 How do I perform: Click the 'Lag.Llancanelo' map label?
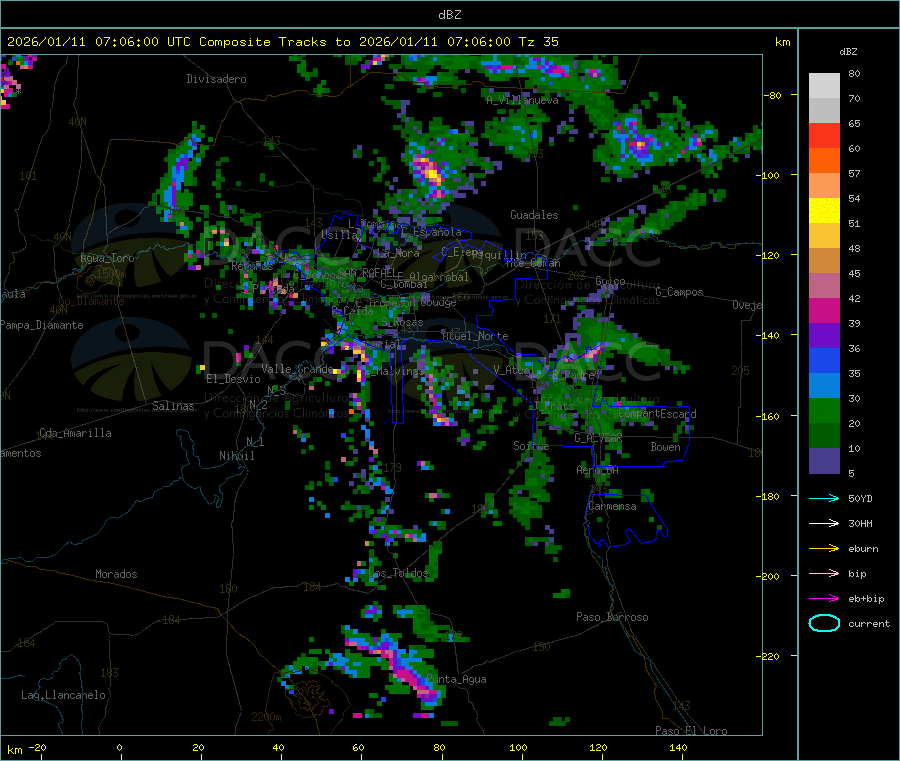coord(64,695)
